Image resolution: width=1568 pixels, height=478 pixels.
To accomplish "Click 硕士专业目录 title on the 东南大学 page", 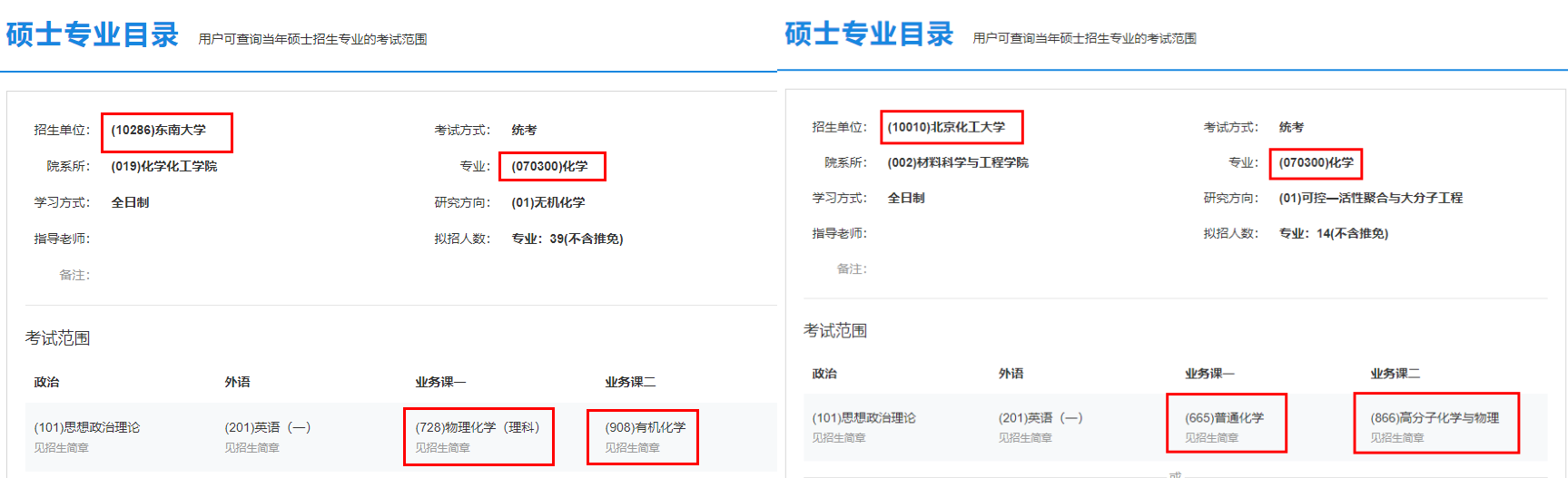I will [x=93, y=35].
